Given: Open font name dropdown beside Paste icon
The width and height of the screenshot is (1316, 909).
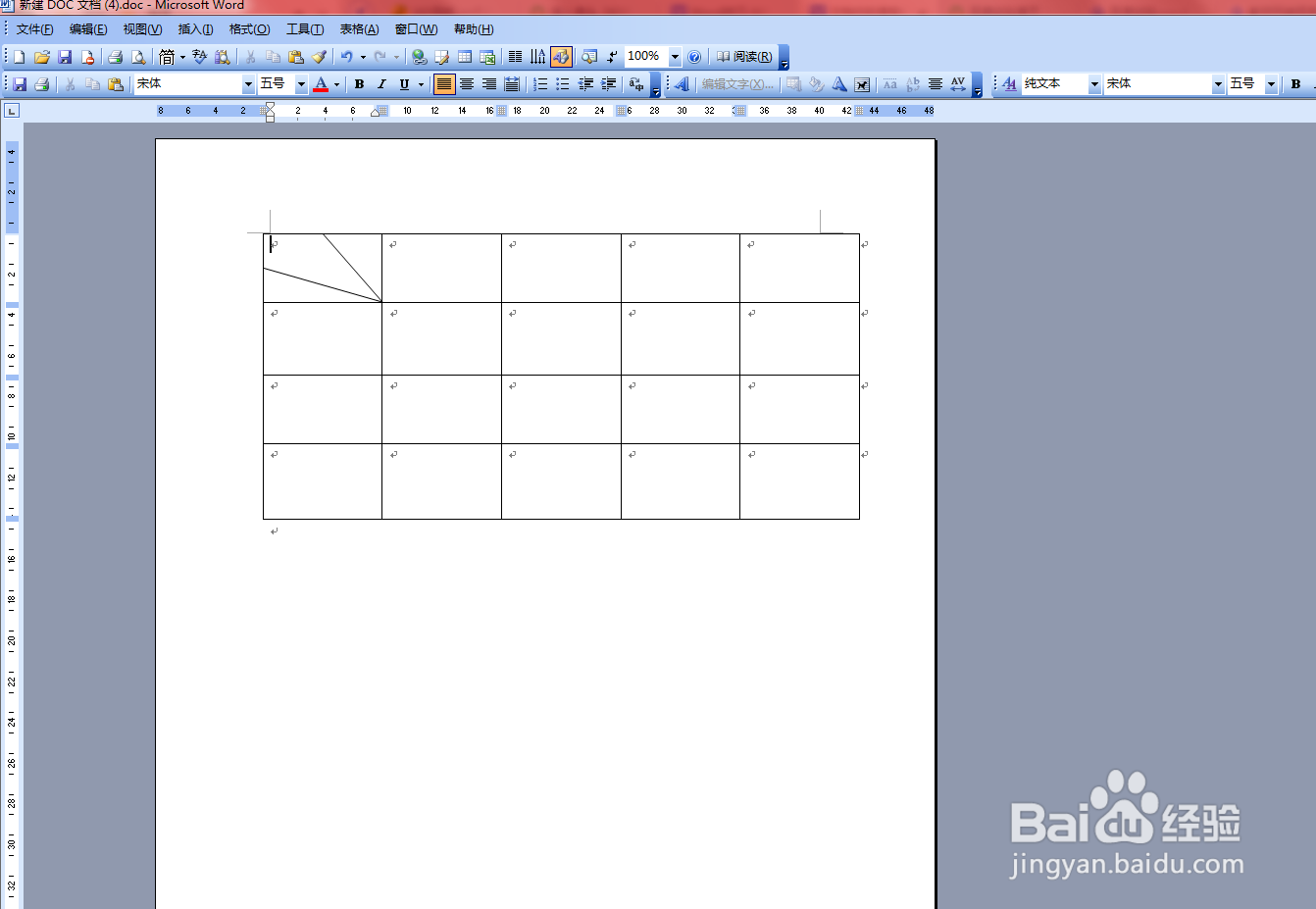Looking at the screenshot, I should click(x=248, y=84).
